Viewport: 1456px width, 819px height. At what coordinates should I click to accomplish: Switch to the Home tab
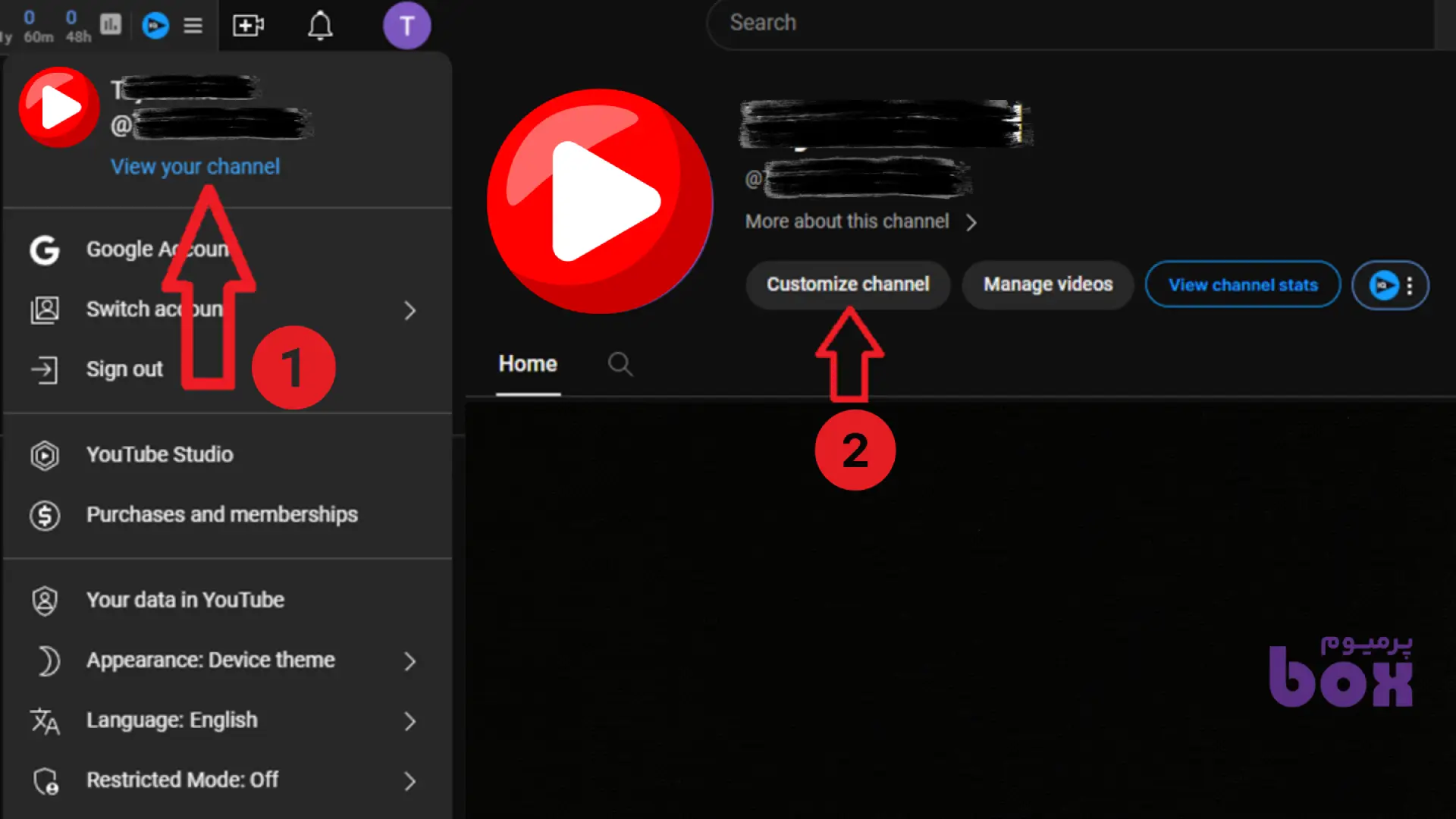pos(528,364)
